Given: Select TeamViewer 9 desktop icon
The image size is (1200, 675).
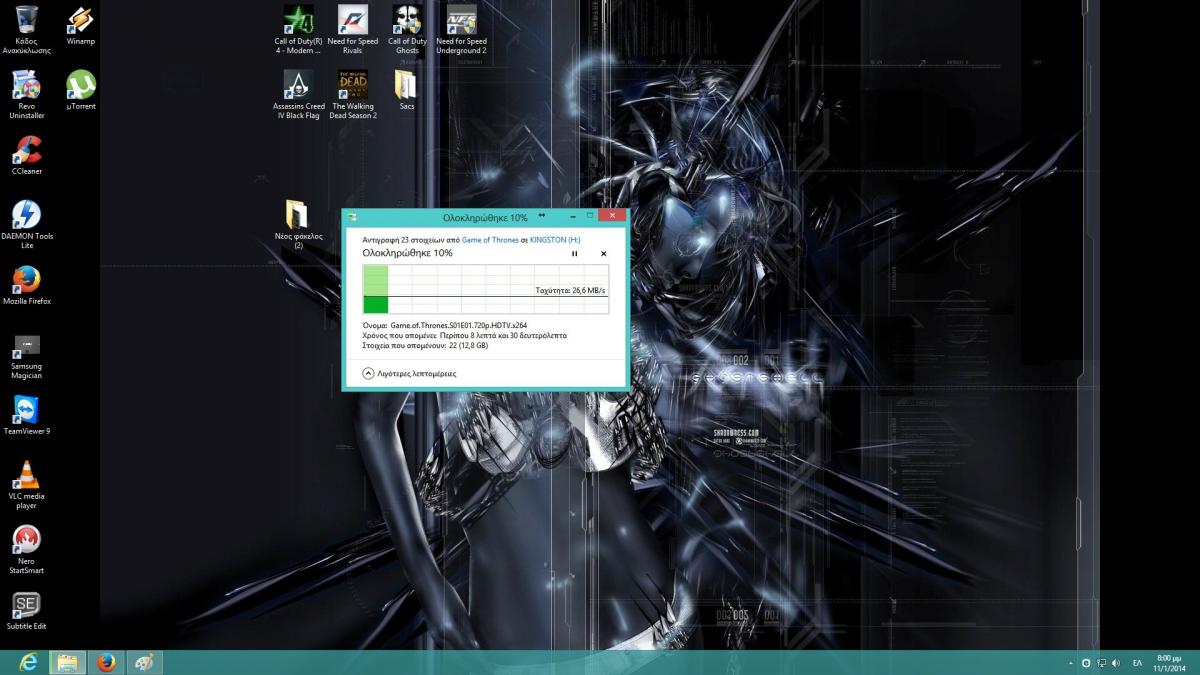Looking at the screenshot, I should click(27, 415).
